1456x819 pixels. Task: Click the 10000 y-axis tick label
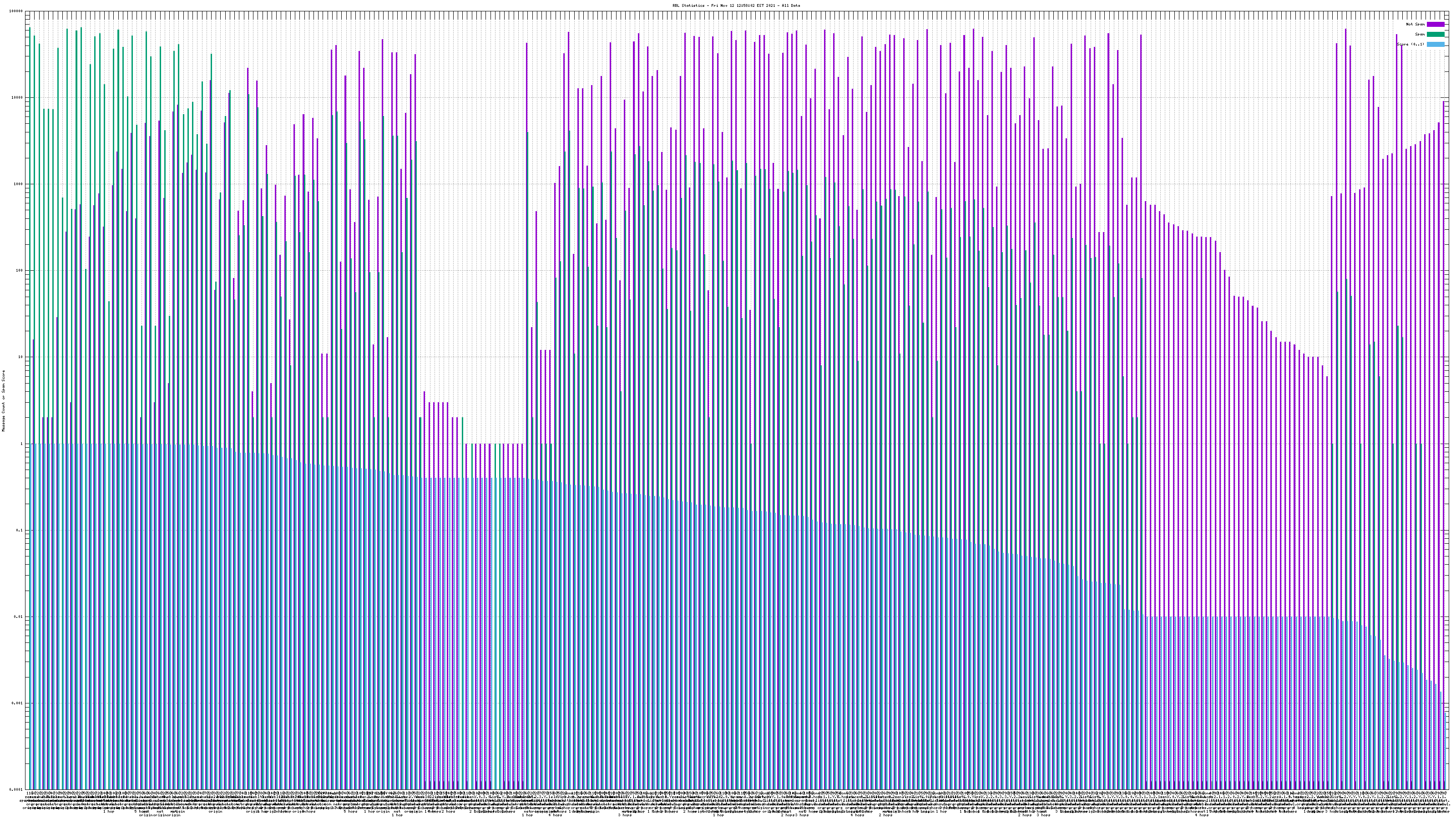[17, 98]
